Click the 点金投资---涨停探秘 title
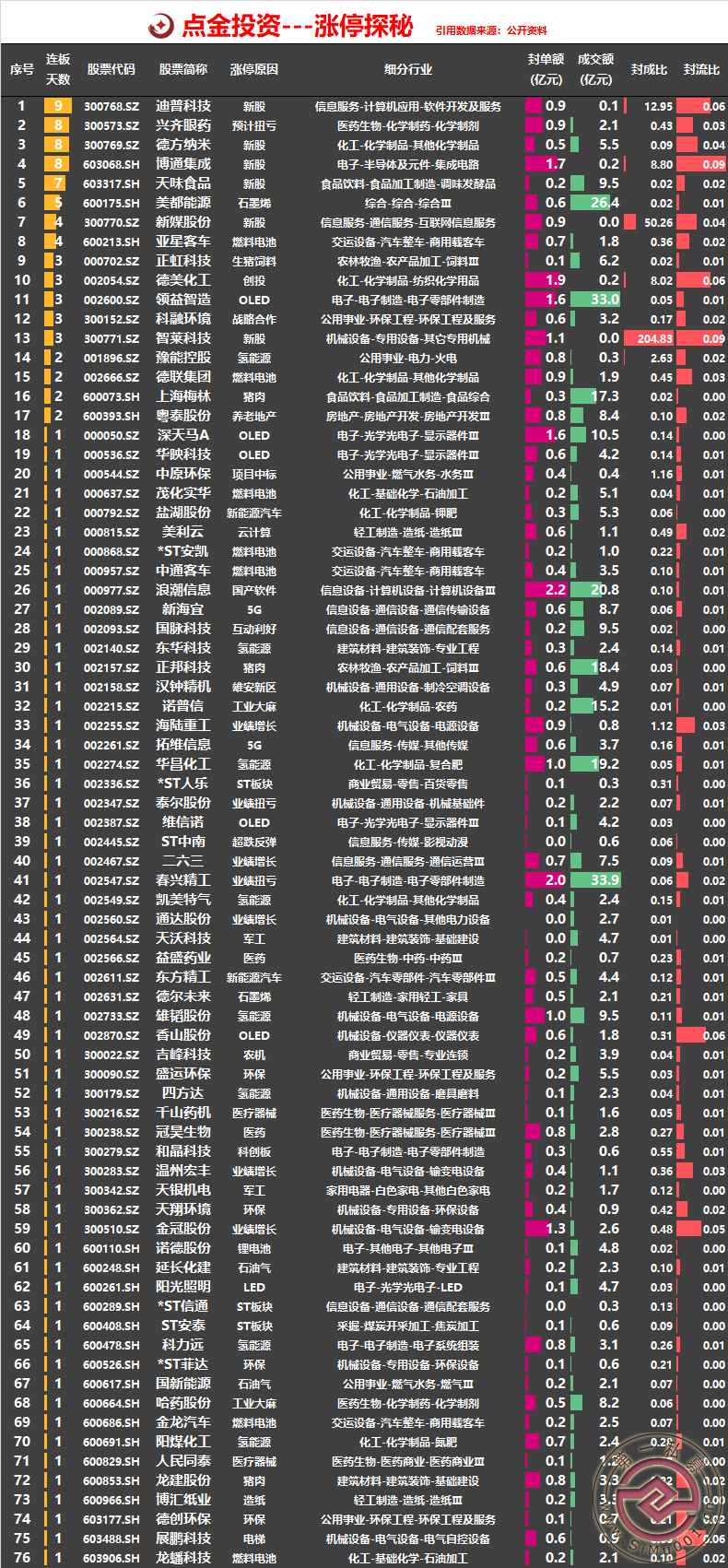 pos(297,26)
